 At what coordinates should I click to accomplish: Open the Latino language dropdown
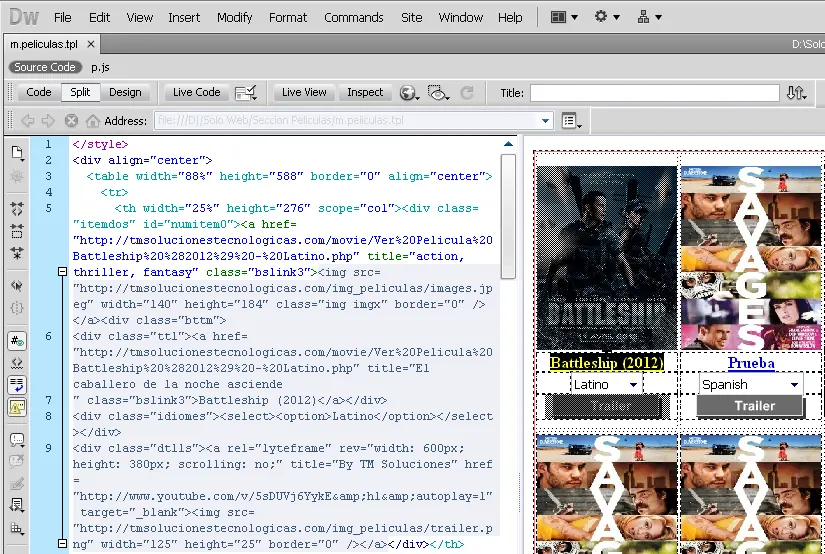click(607, 385)
